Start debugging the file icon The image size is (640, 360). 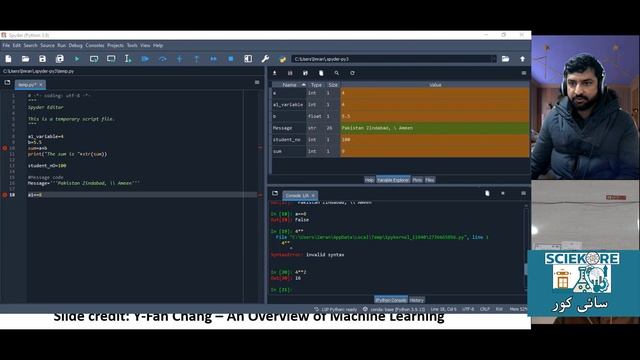click(145, 59)
